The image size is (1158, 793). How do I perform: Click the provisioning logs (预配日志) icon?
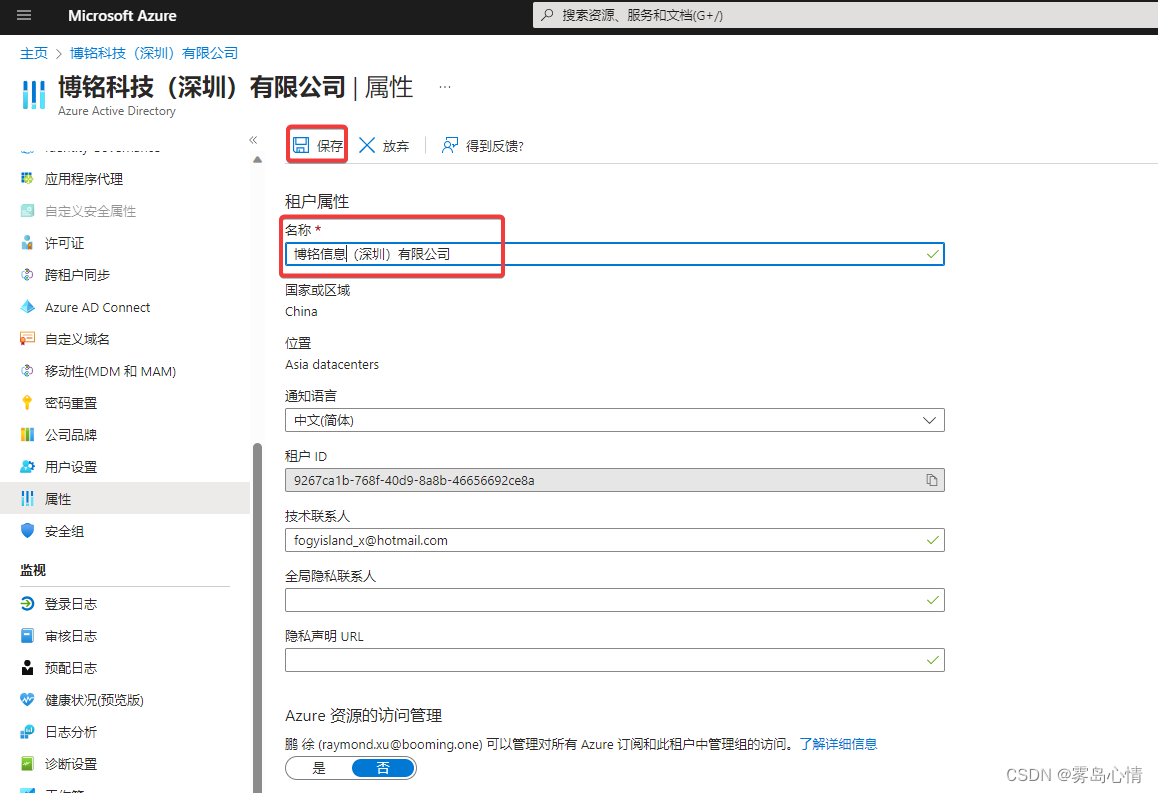(27, 667)
